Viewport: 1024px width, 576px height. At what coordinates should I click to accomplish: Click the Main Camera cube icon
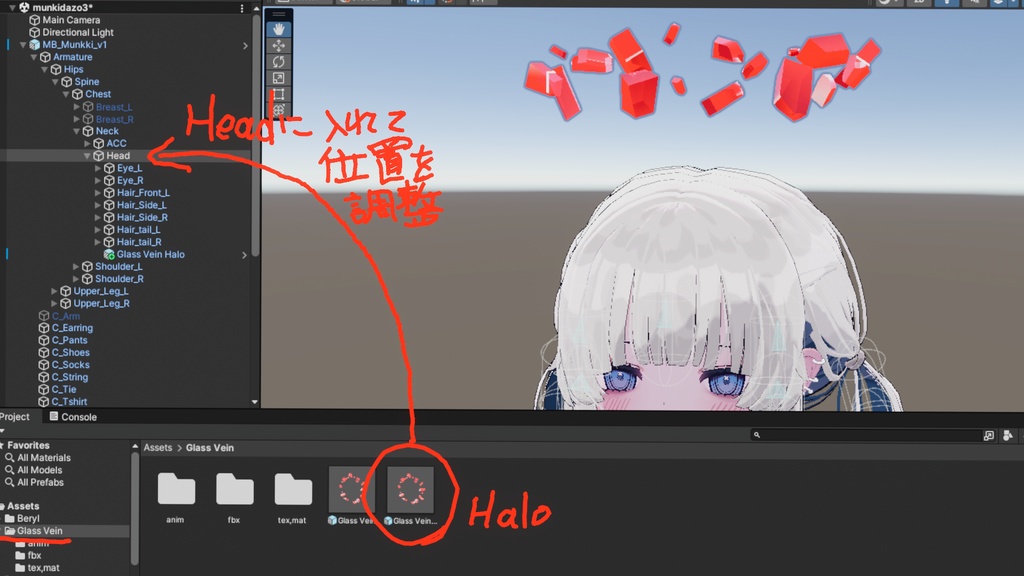click(35, 20)
